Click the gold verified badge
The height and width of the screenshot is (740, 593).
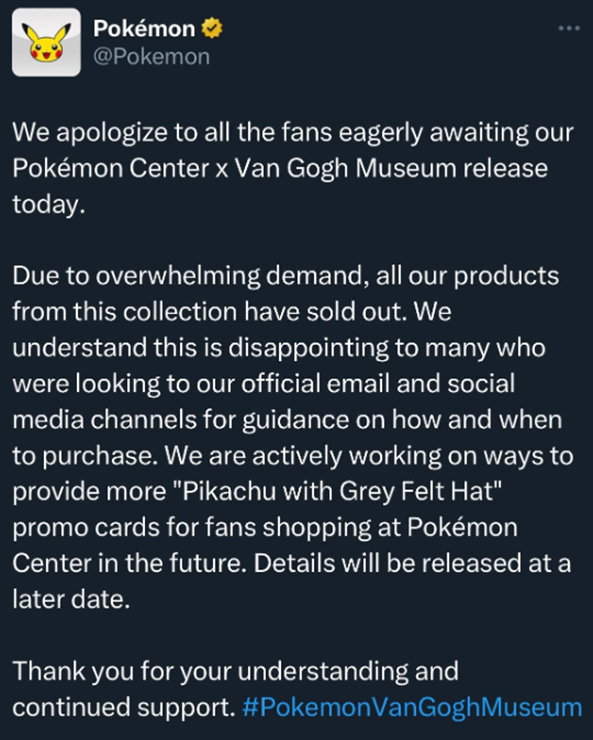point(212,28)
